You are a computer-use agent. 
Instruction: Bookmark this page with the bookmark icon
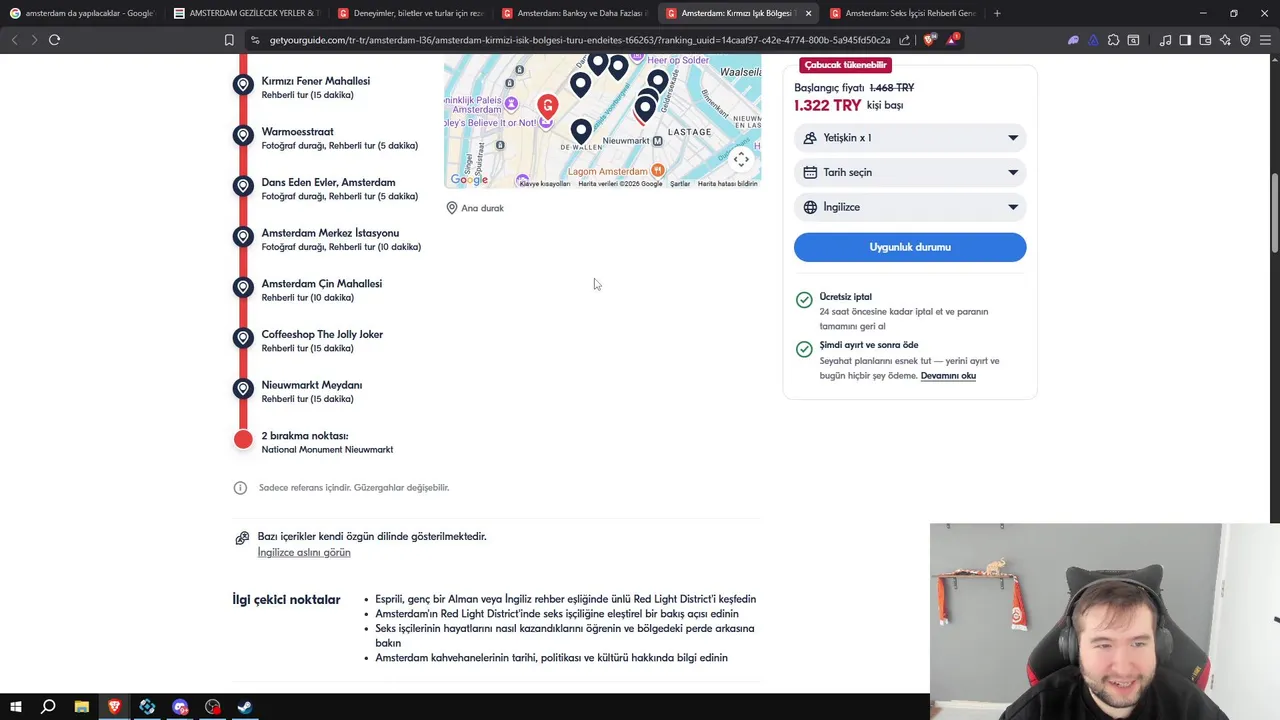pyautogui.click(x=229, y=40)
